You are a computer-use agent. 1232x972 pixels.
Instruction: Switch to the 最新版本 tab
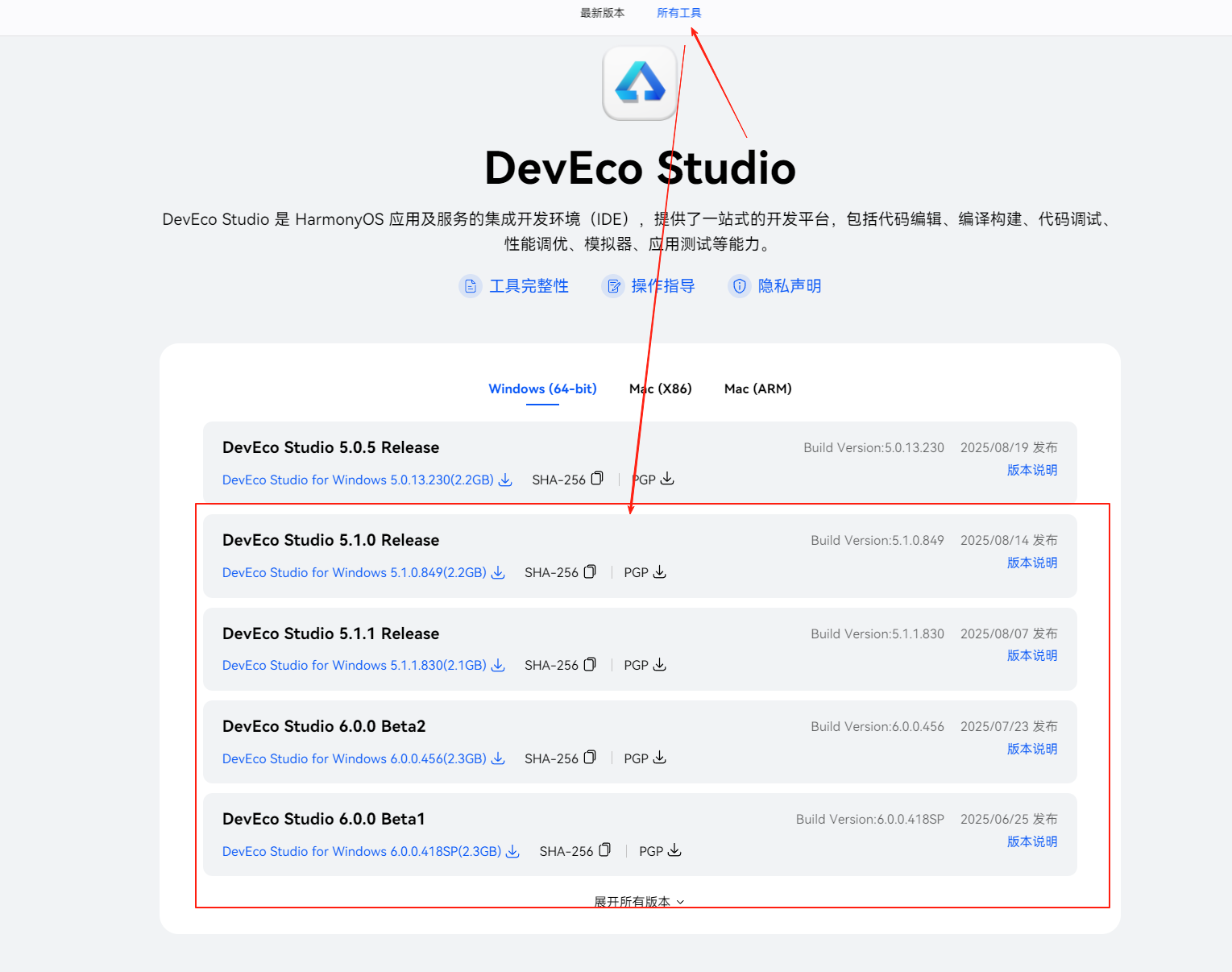click(x=602, y=13)
